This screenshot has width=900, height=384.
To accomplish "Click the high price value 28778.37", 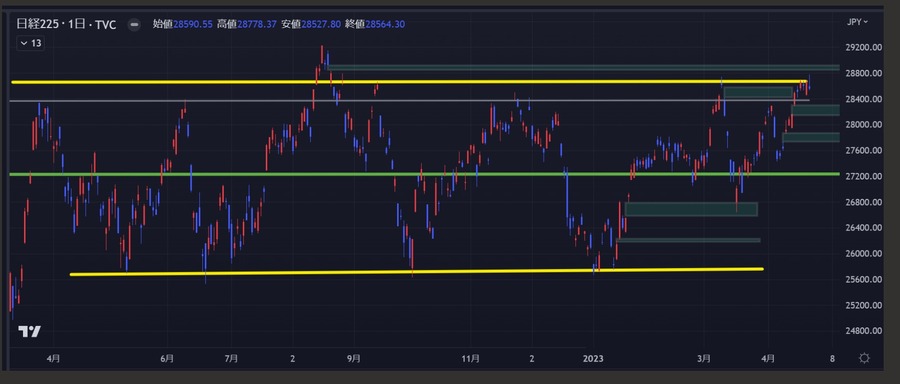I will 257,24.
